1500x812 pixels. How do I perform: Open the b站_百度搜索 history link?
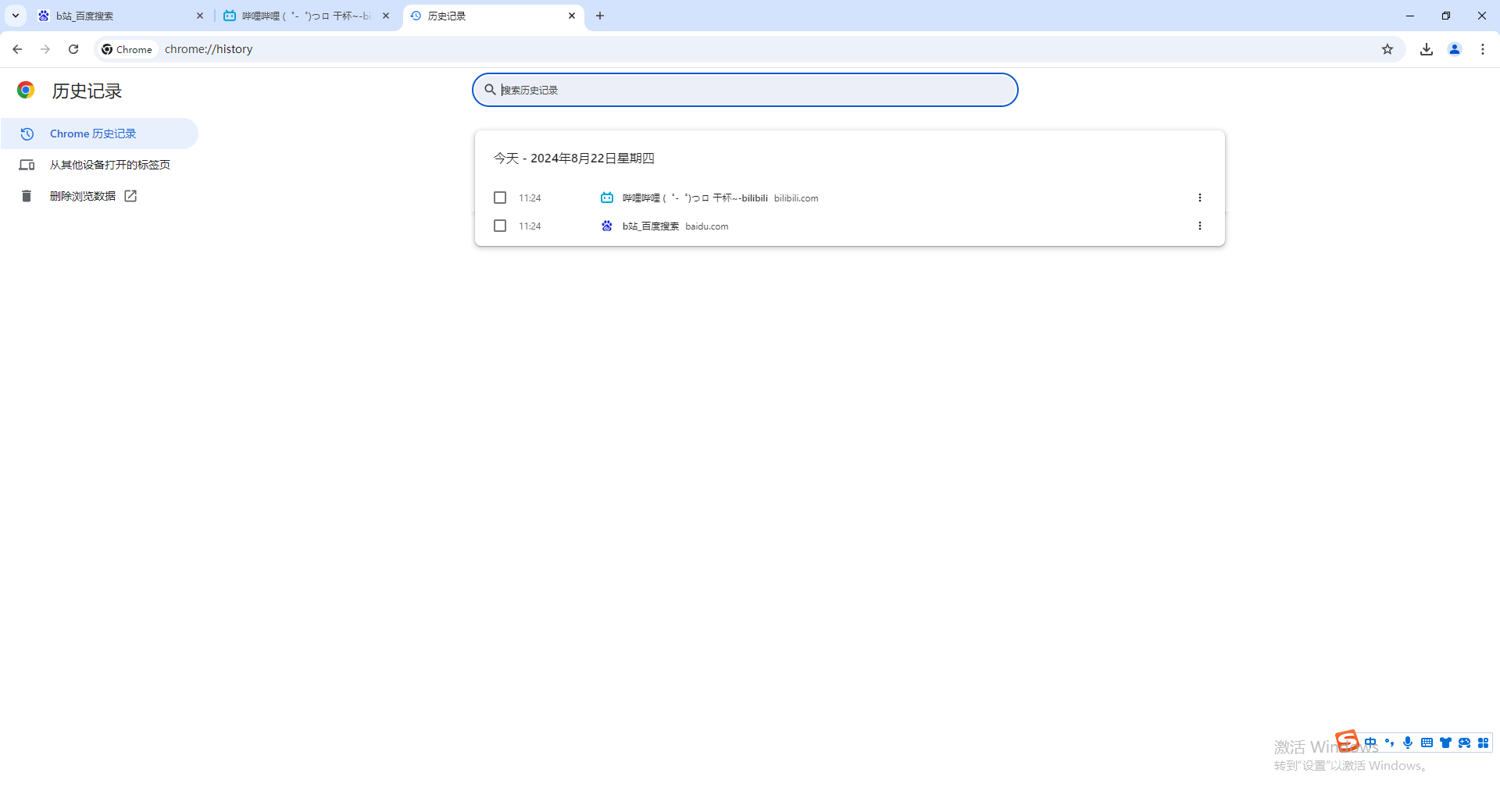651,226
